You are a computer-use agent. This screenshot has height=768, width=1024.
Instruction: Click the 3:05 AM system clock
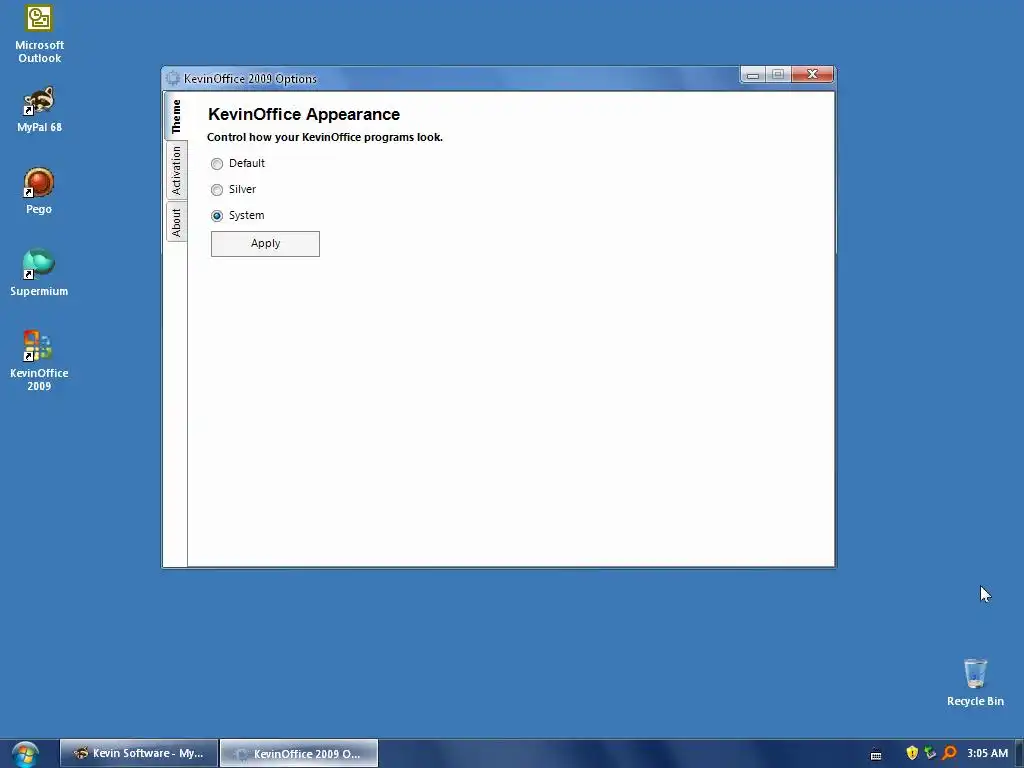[987, 753]
